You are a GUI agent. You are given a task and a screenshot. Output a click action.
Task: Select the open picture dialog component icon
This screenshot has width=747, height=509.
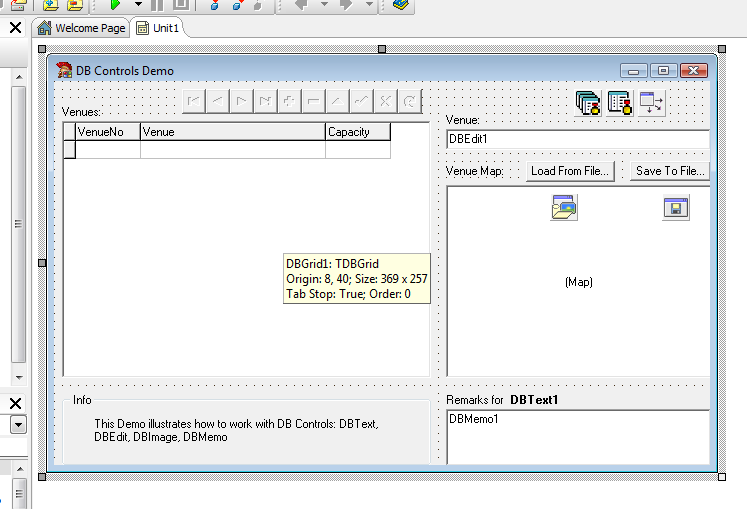click(564, 207)
